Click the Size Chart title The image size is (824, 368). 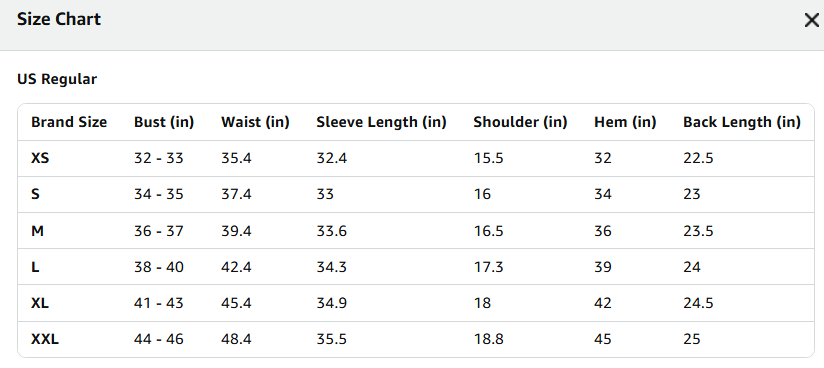point(59,19)
